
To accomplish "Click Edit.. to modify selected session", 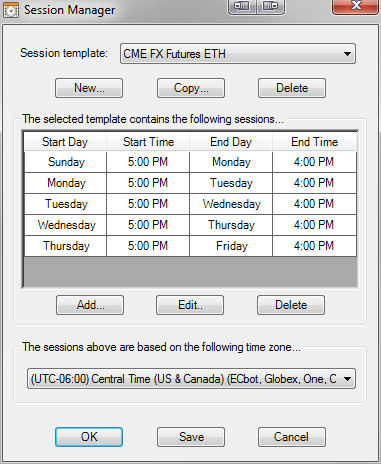I will 190,305.
